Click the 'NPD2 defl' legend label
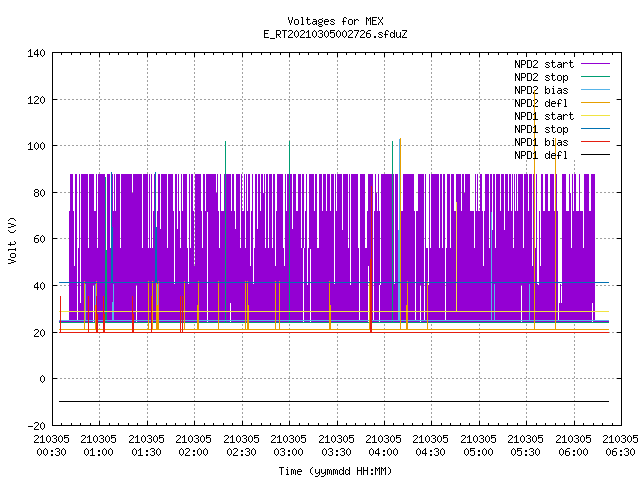 point(541,103)
